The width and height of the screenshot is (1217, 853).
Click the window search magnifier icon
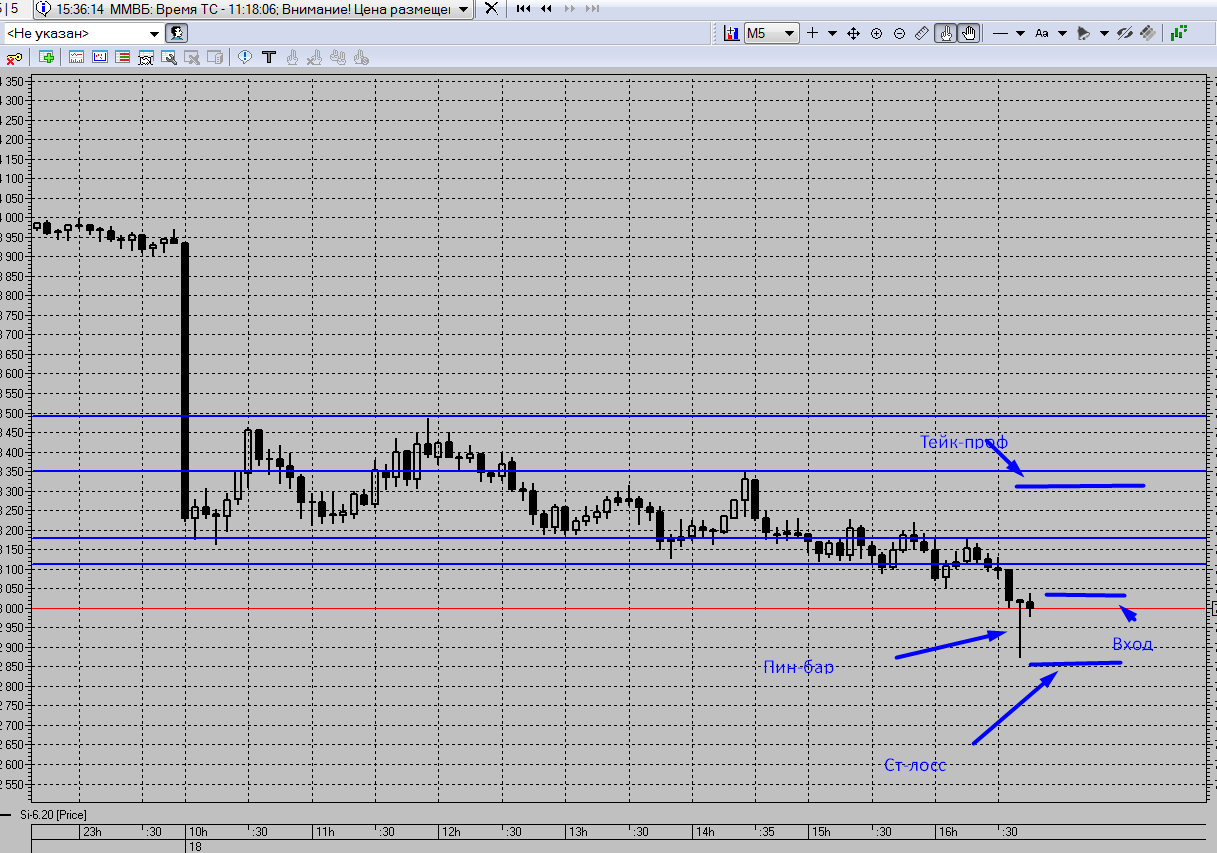[169, 58]
